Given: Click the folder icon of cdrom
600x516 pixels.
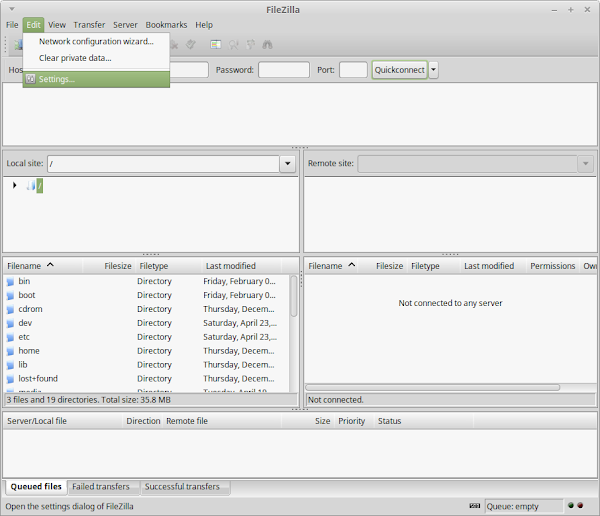Looking at the screenshot, I should click(10, 309).
